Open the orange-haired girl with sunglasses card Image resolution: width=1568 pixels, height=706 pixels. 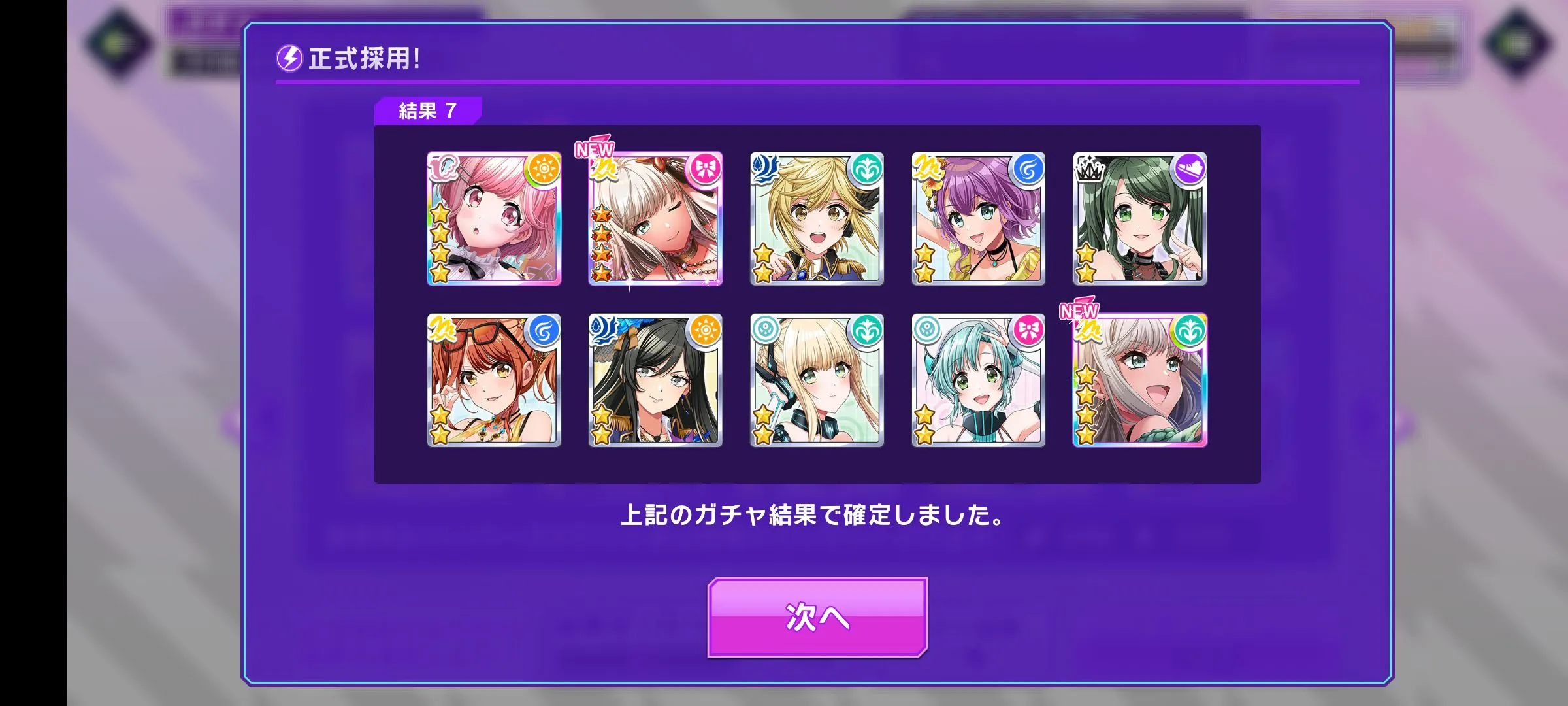[494, 380]
